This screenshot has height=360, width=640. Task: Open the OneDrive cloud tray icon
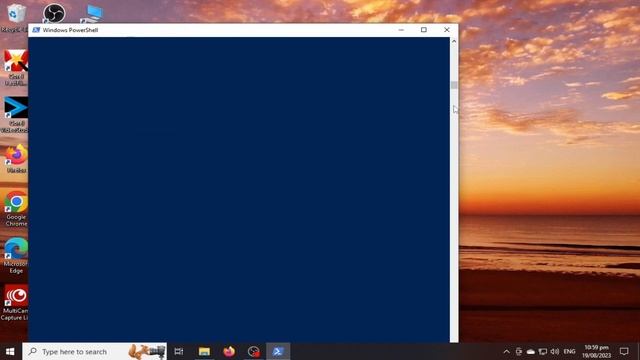click(x=531, y=351)
